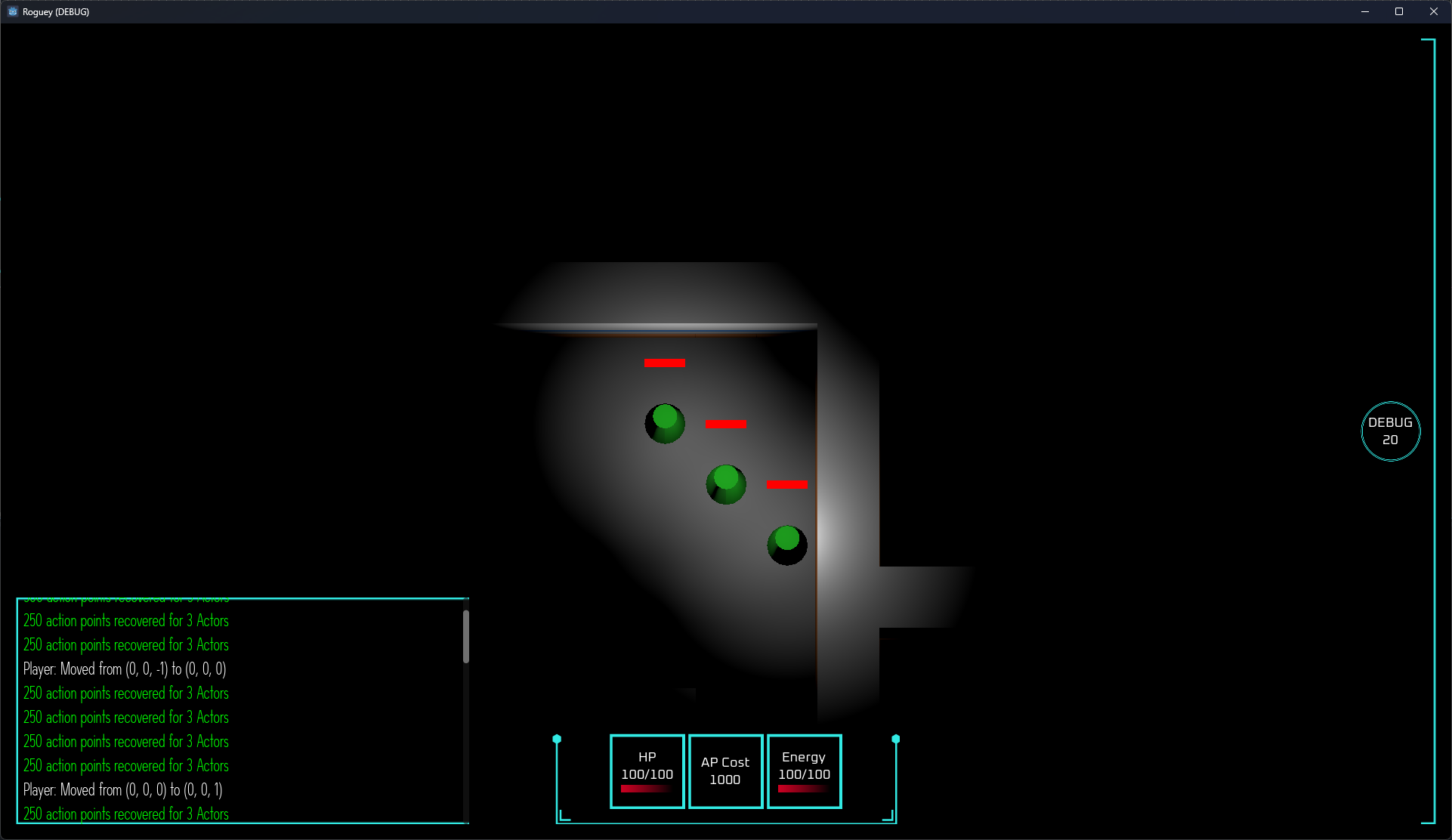
Task: Click right hexagon marker on HUD frame
Action: coord(896,739)
